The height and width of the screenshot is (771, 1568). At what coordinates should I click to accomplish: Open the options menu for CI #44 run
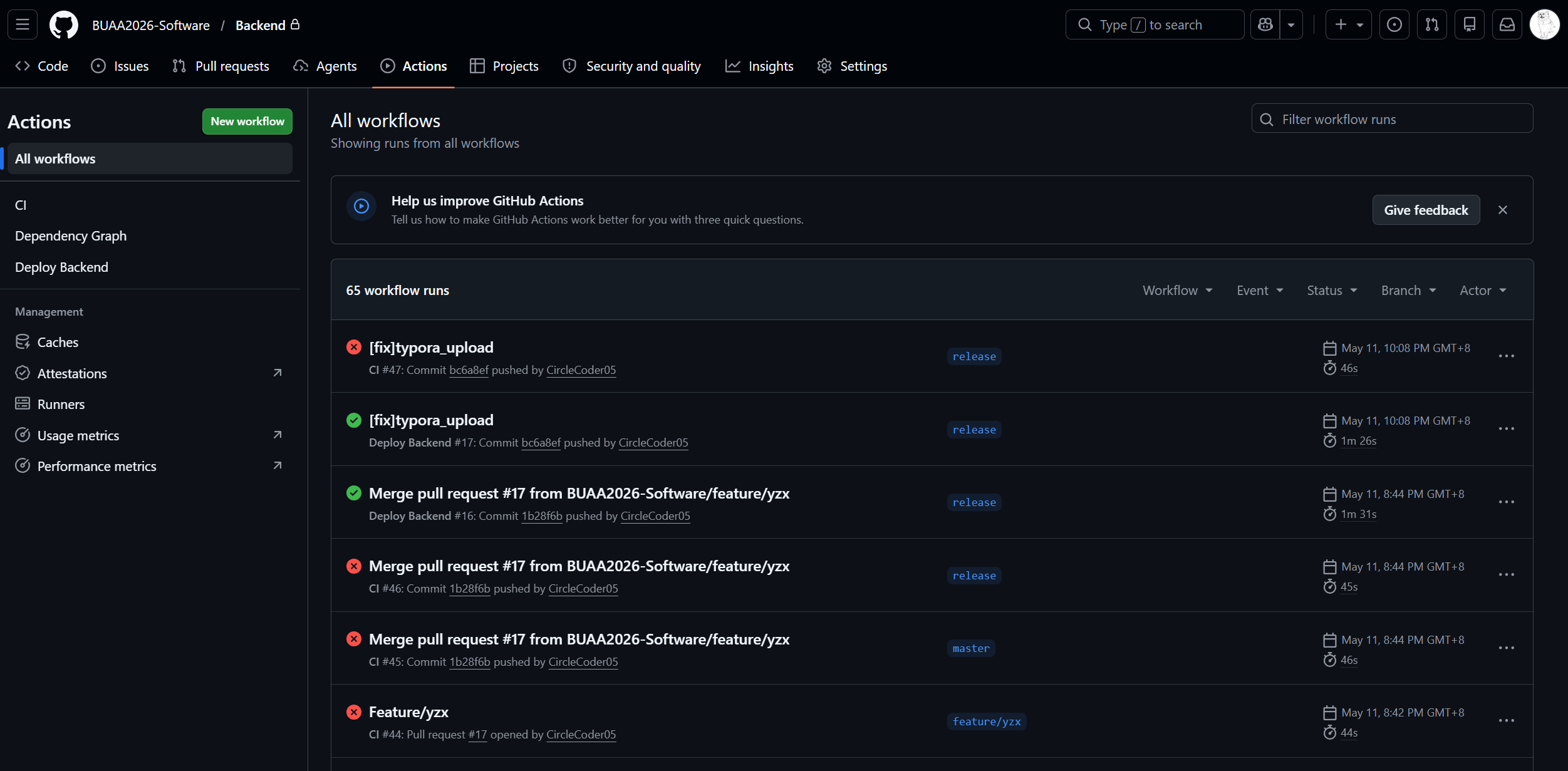coord(1506,721)
